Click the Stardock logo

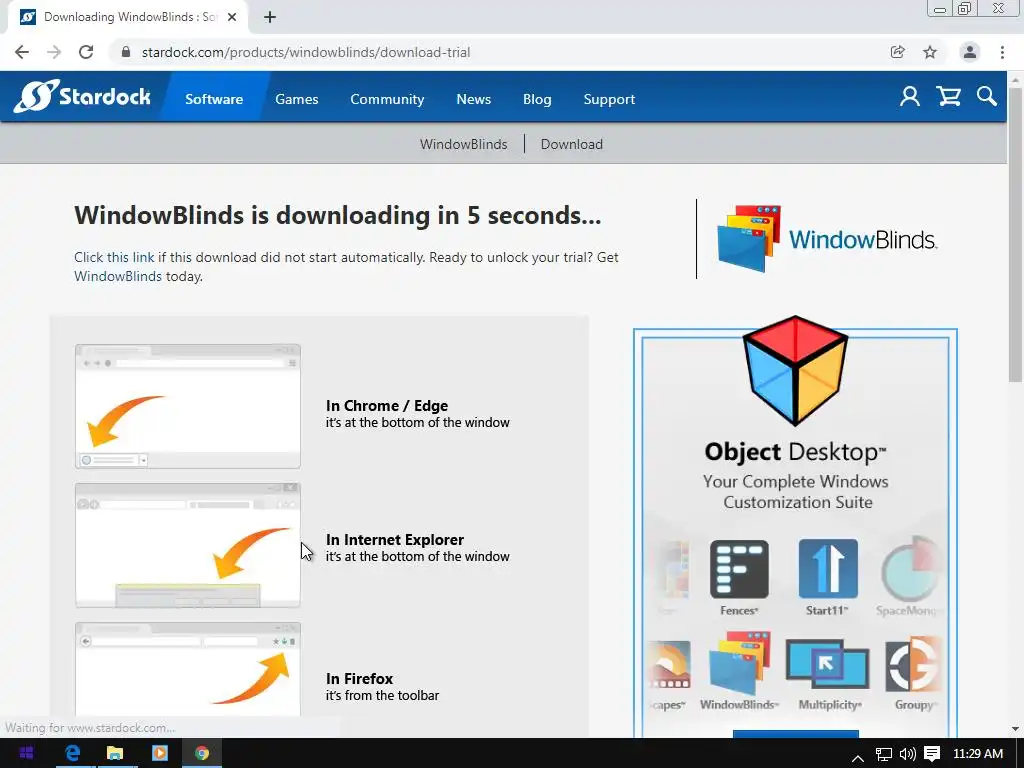(82, 97)
